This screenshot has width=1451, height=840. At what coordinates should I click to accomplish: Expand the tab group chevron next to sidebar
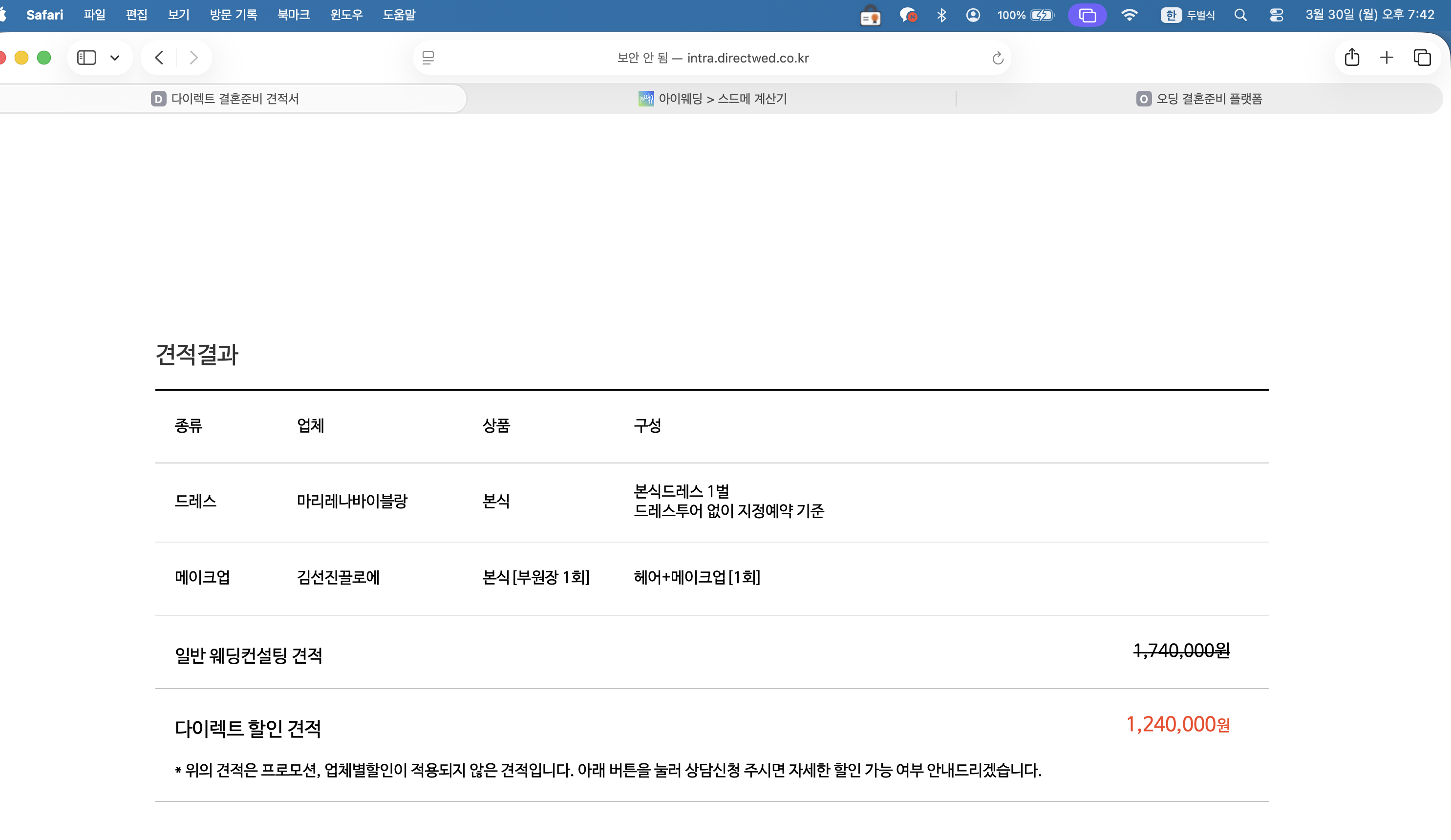pos(115,58)
